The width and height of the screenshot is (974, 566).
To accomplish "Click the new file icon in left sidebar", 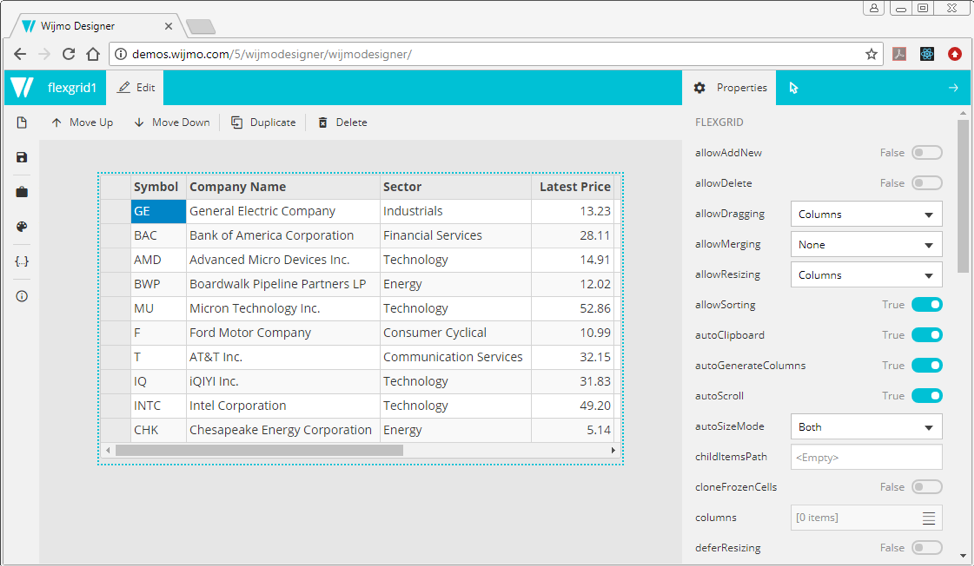I will (21, 123).
